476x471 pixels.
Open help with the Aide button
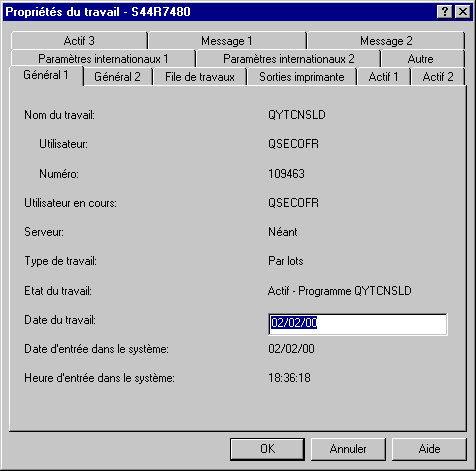tap(429, 449)
